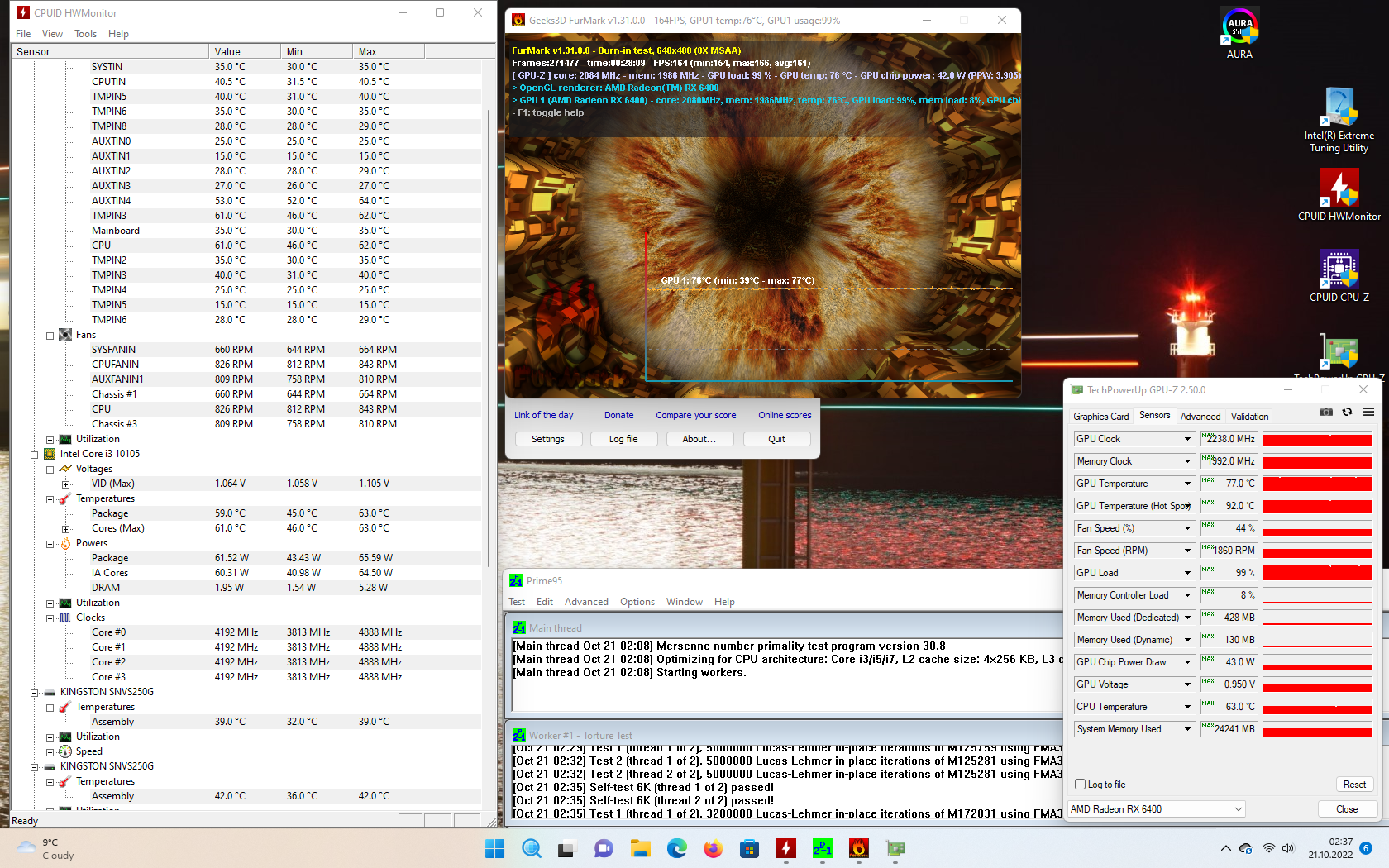The image size is (1389, 868).
Task: Open the GPU-Z hamburger menu icon
Action: (1368, 412)
